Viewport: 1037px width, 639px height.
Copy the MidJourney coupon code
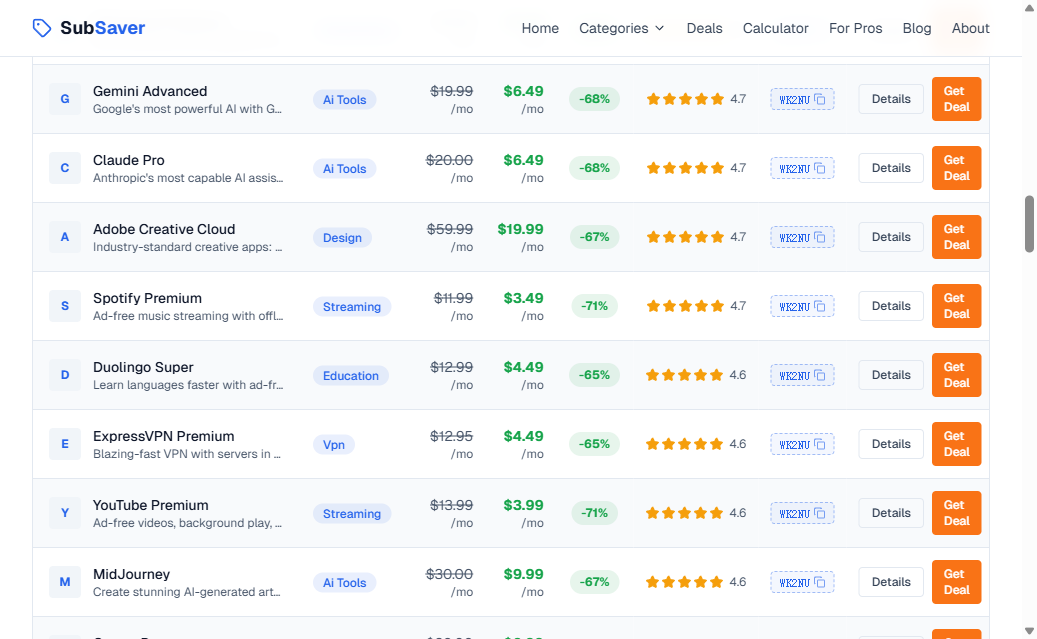802,582
